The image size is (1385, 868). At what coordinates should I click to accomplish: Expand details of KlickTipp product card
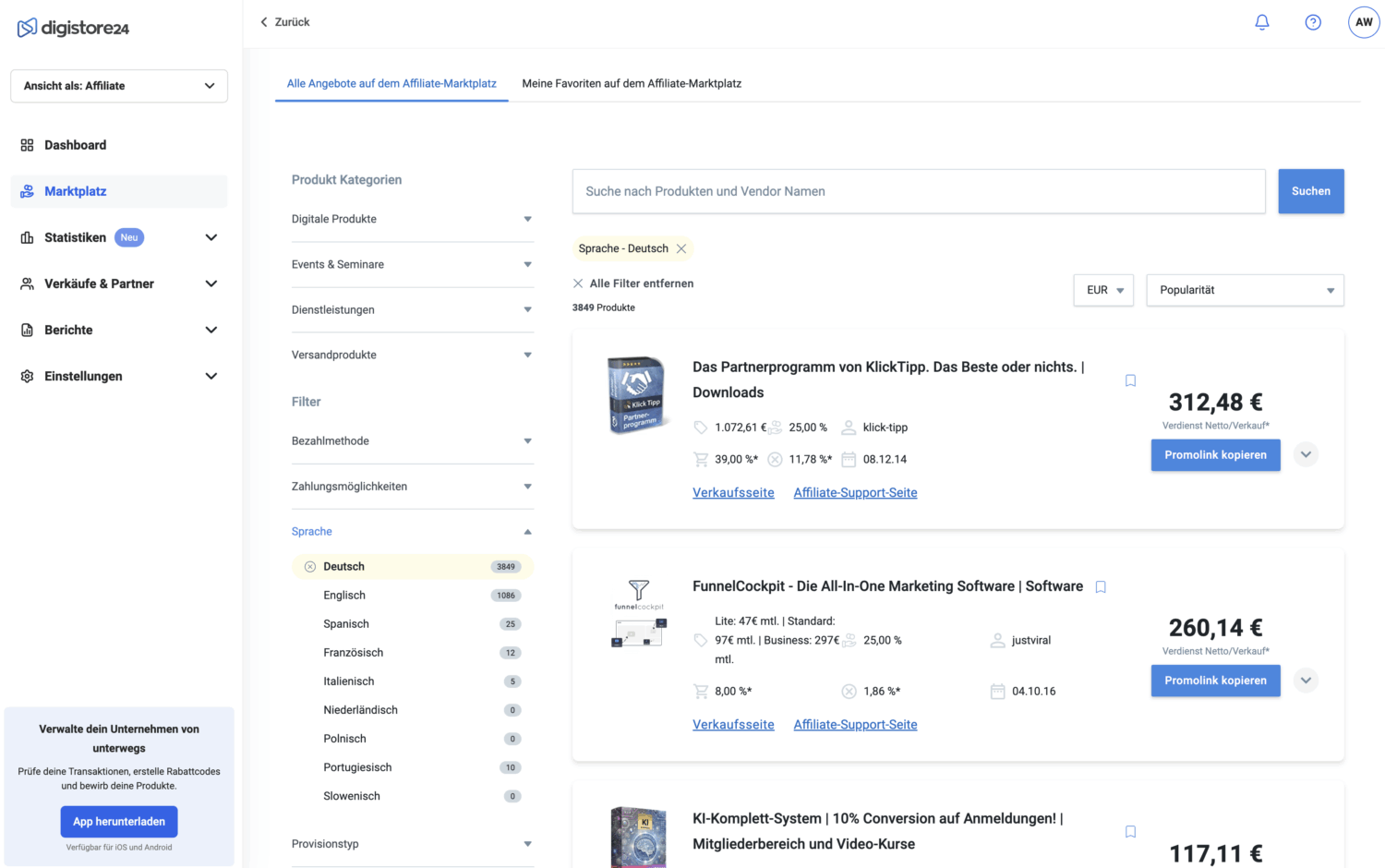(1306, 454)
